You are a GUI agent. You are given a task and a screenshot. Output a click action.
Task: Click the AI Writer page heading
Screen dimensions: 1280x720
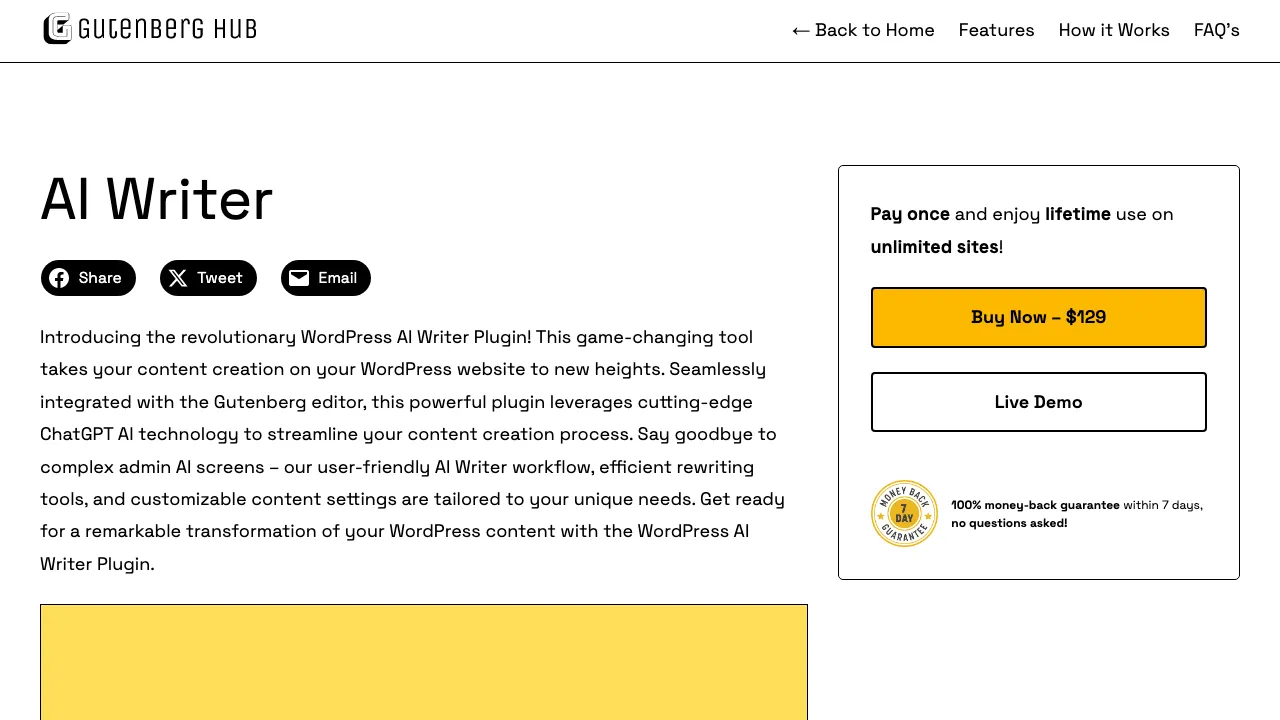pos(156,200)
